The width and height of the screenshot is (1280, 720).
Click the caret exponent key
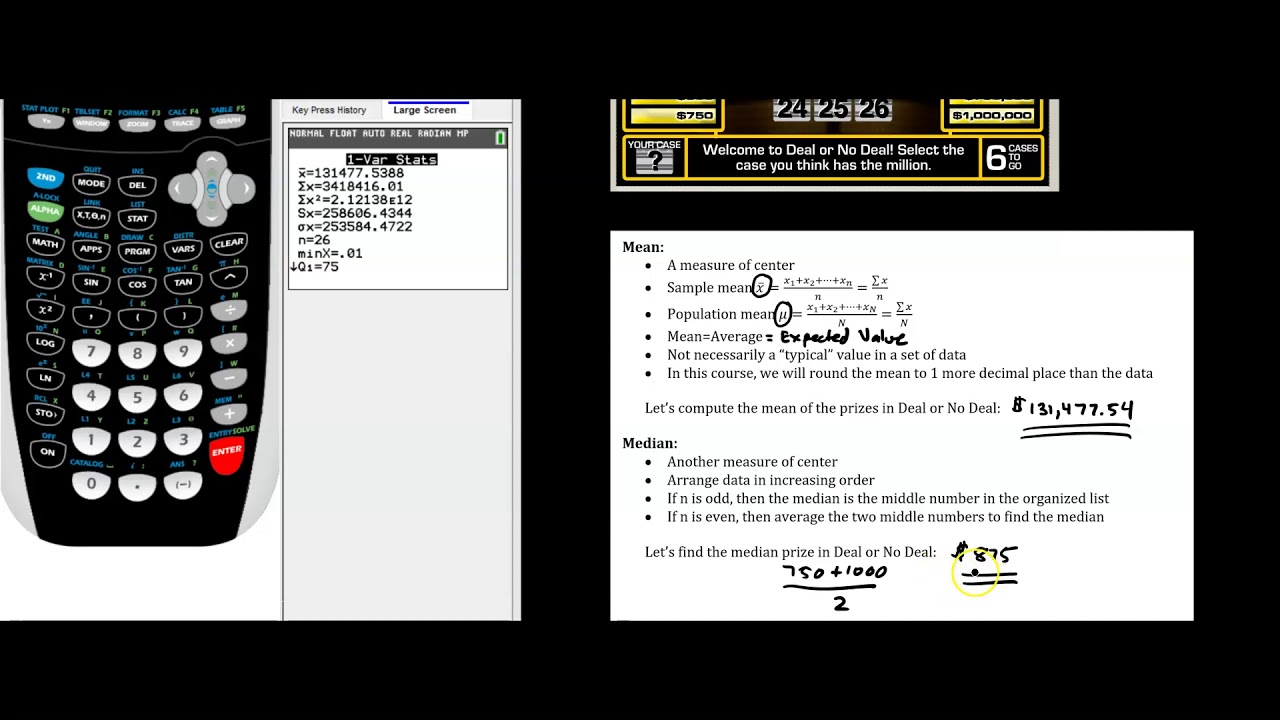click(229, 276)
